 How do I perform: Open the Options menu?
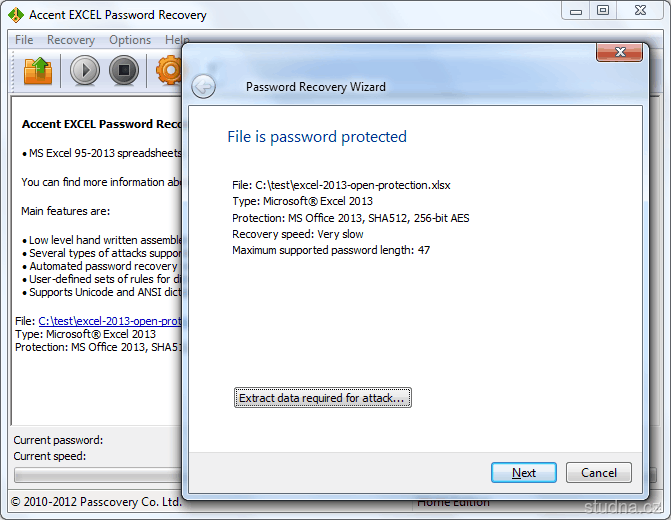tap(130, 40)
